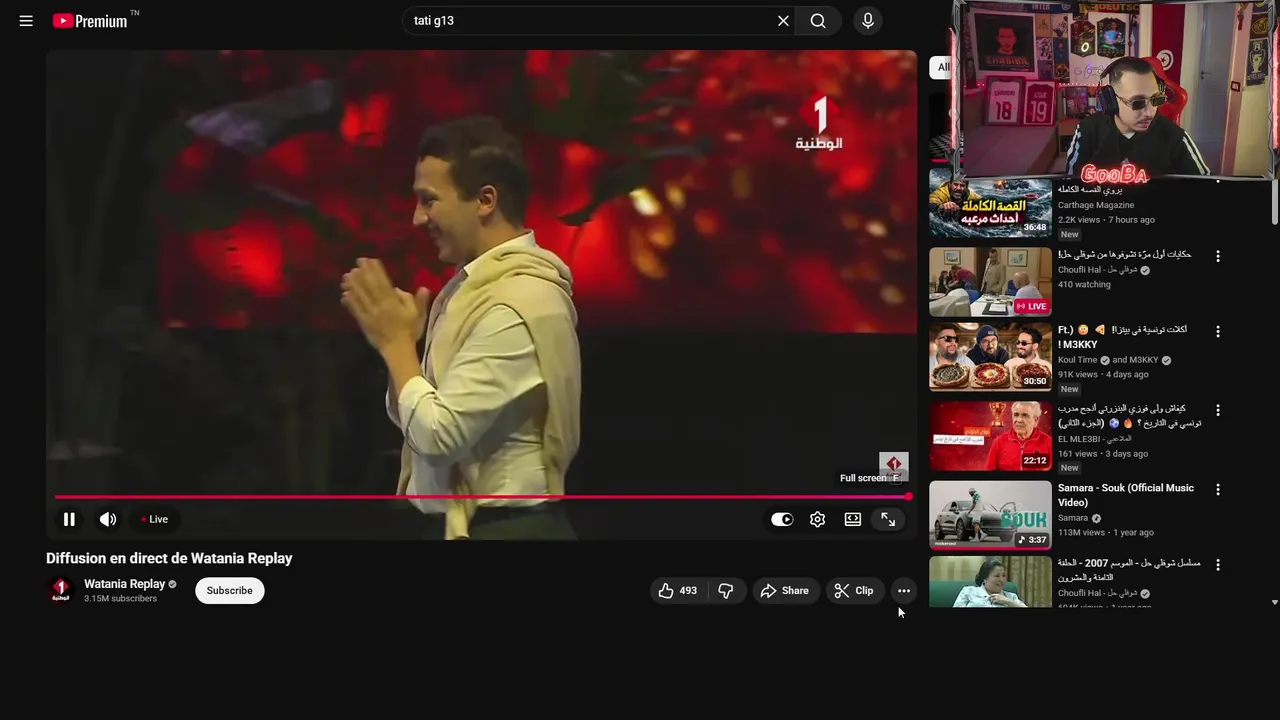Jump to the Live indicator
This screenshot has width=1280, height=720.
pyautogui.click(x=154, y=519)
